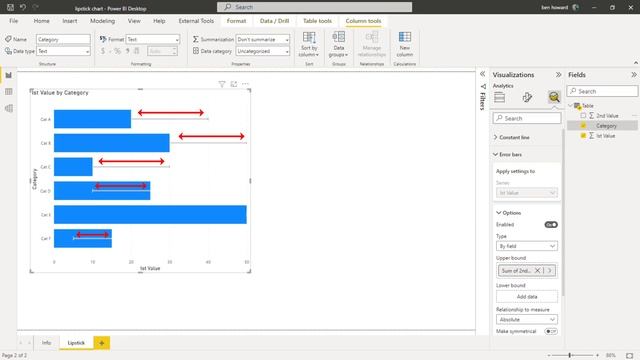
Task: Collapse the Fields pane chevrons
Action: click(x=633, y=75)
